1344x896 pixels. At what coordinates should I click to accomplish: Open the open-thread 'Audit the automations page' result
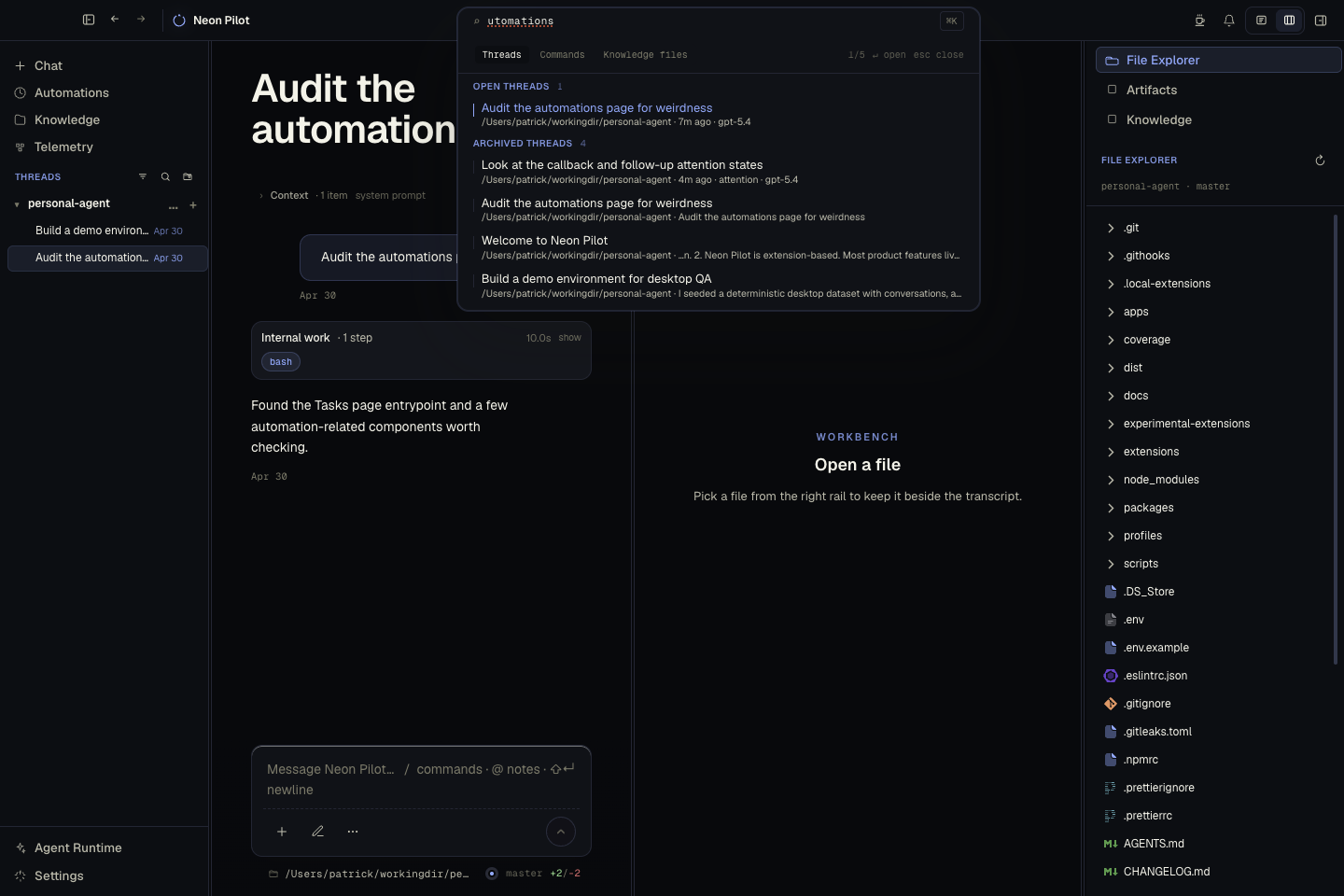coord(719,115)
